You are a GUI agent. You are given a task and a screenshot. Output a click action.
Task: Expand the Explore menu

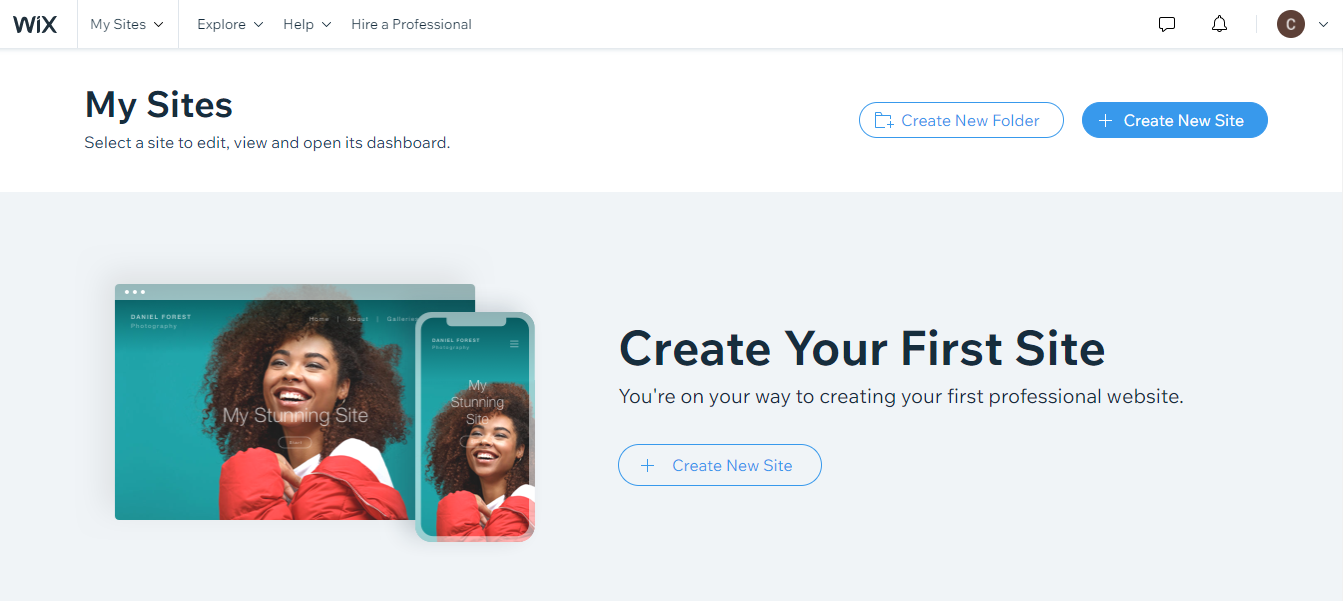tap(230, 24)
